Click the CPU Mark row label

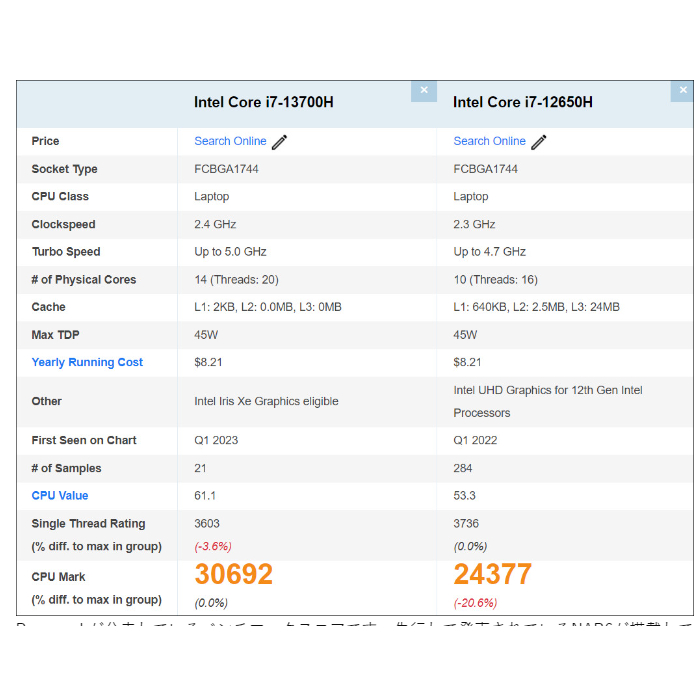click(x=58, y=577)
